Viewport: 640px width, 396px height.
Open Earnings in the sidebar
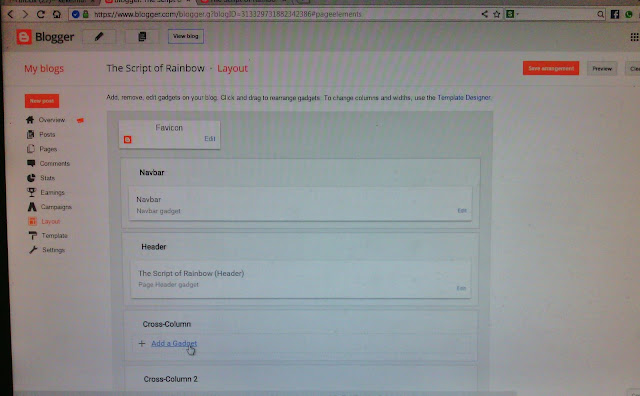point(52,192)
